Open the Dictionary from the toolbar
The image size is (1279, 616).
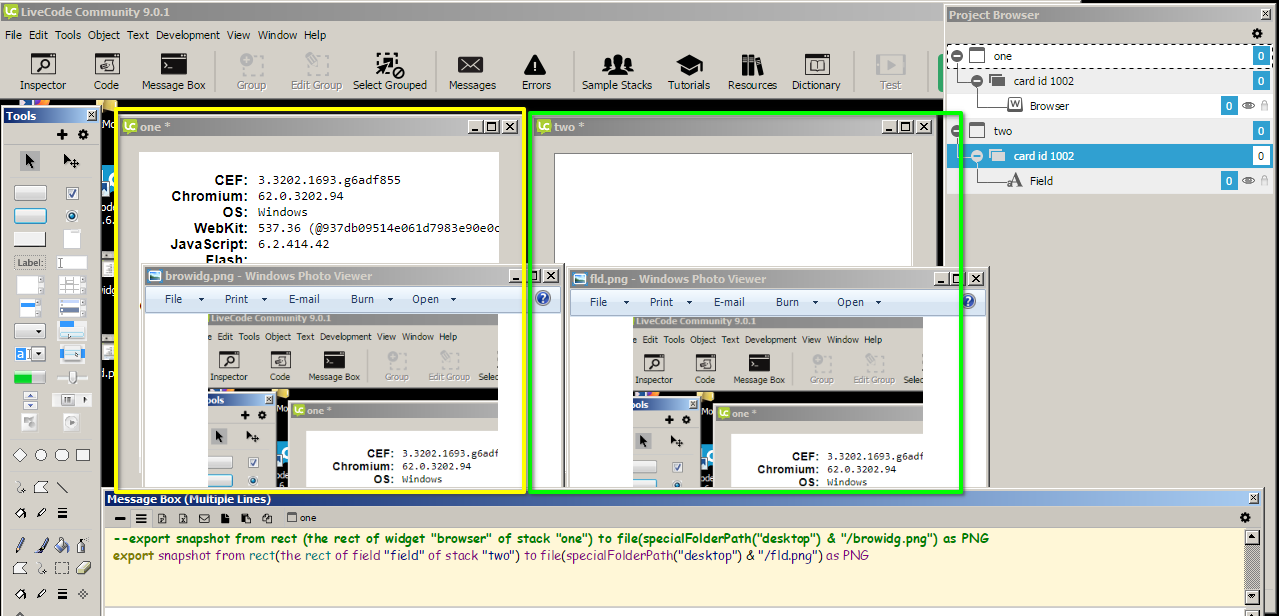tap(816, 72)
